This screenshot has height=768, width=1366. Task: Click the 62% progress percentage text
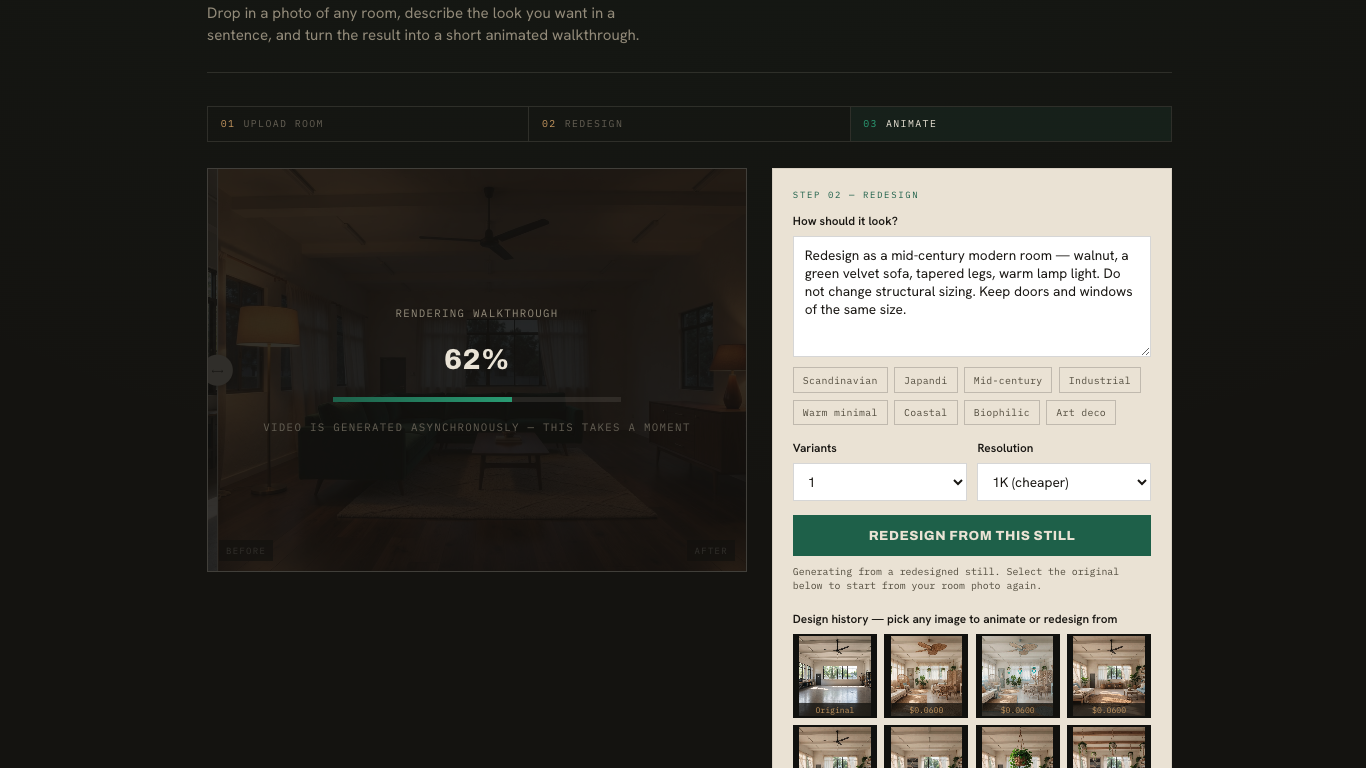pos(476,360)
